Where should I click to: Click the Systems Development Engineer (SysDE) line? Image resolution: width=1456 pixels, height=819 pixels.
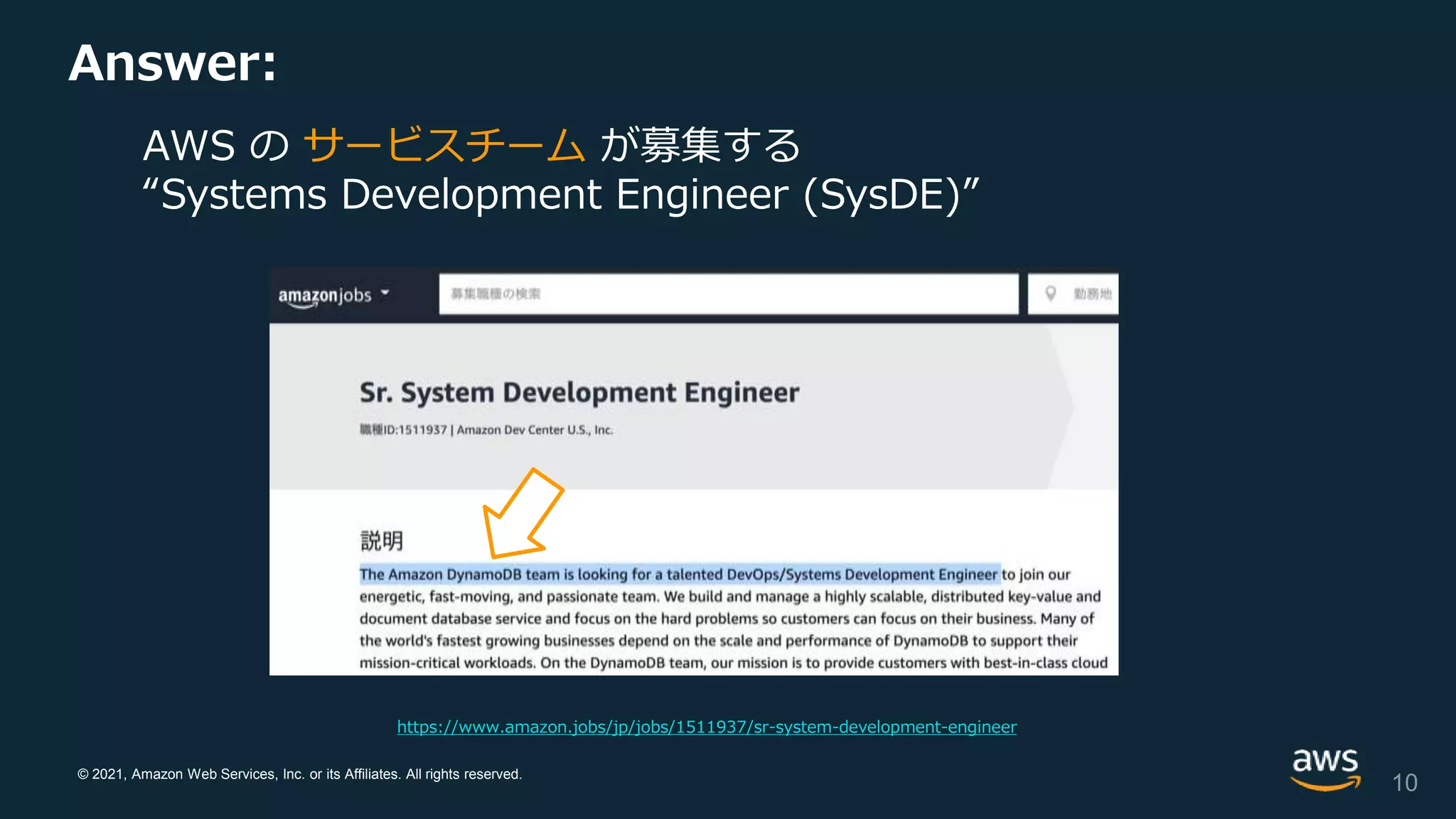click(560, 194)
